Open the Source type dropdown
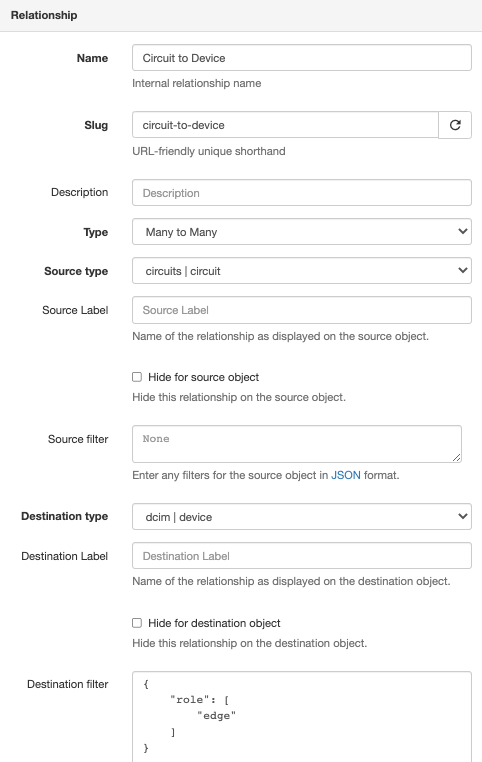This screenshot has width=482, height=762. coord(302,271)
